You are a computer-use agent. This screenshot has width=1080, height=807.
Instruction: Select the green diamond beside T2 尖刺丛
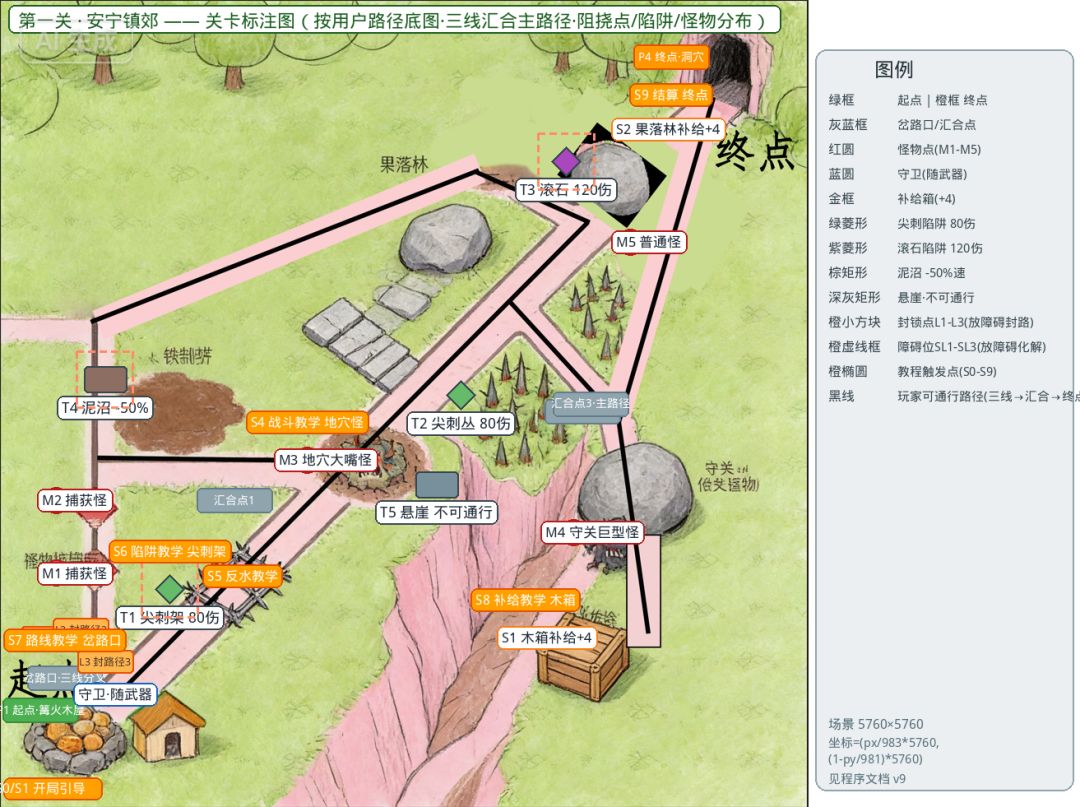[x=461, y=395]
